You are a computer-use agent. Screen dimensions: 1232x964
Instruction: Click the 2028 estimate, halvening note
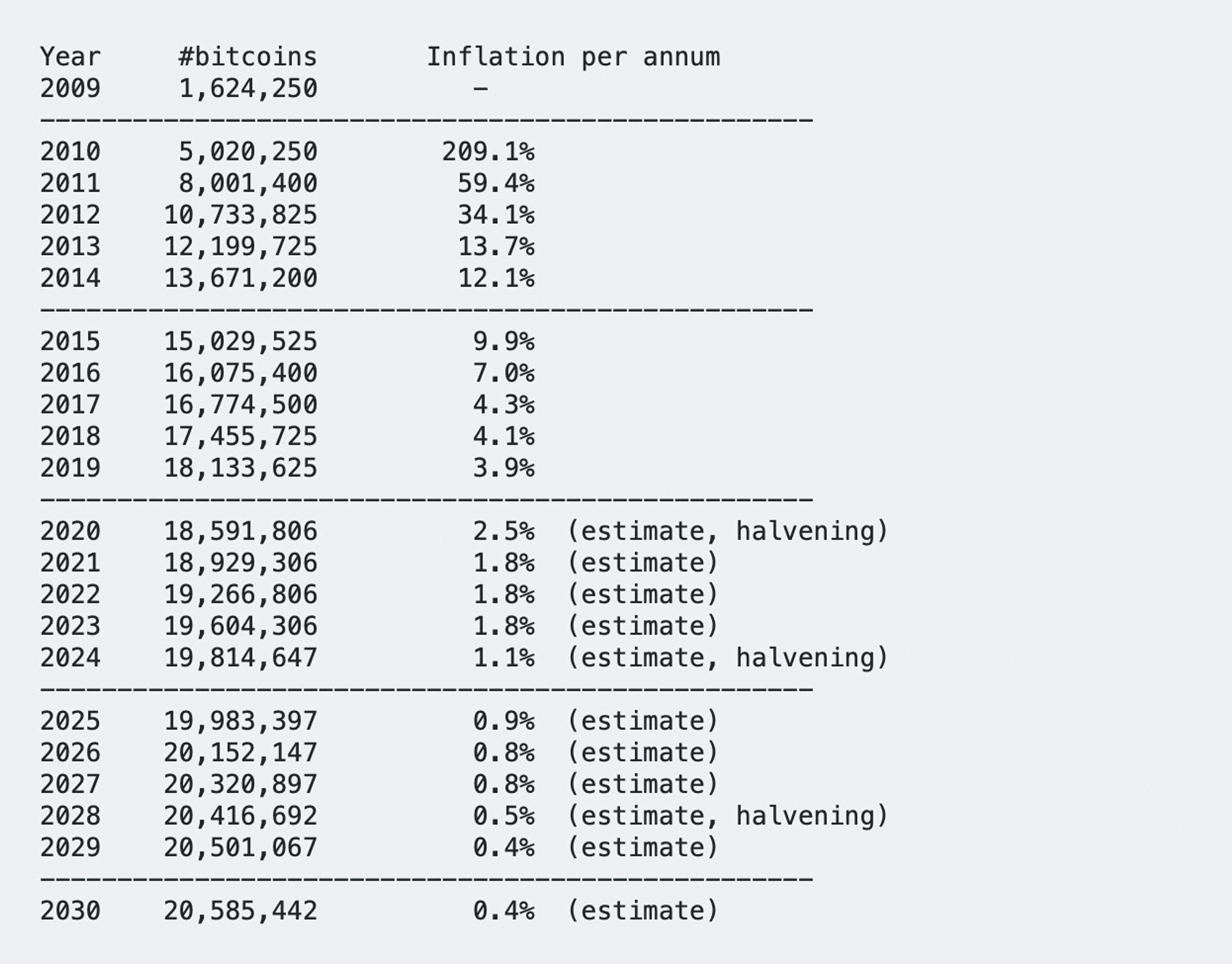tap(727, 816)
